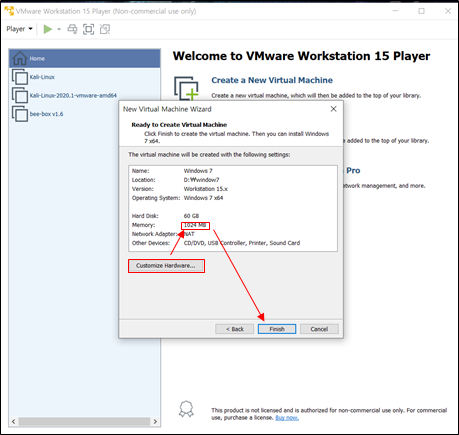The width and height of the screenshot is (459, 435).
Task: Click the 'Windows 7' name value
Action: coord(198,171)
